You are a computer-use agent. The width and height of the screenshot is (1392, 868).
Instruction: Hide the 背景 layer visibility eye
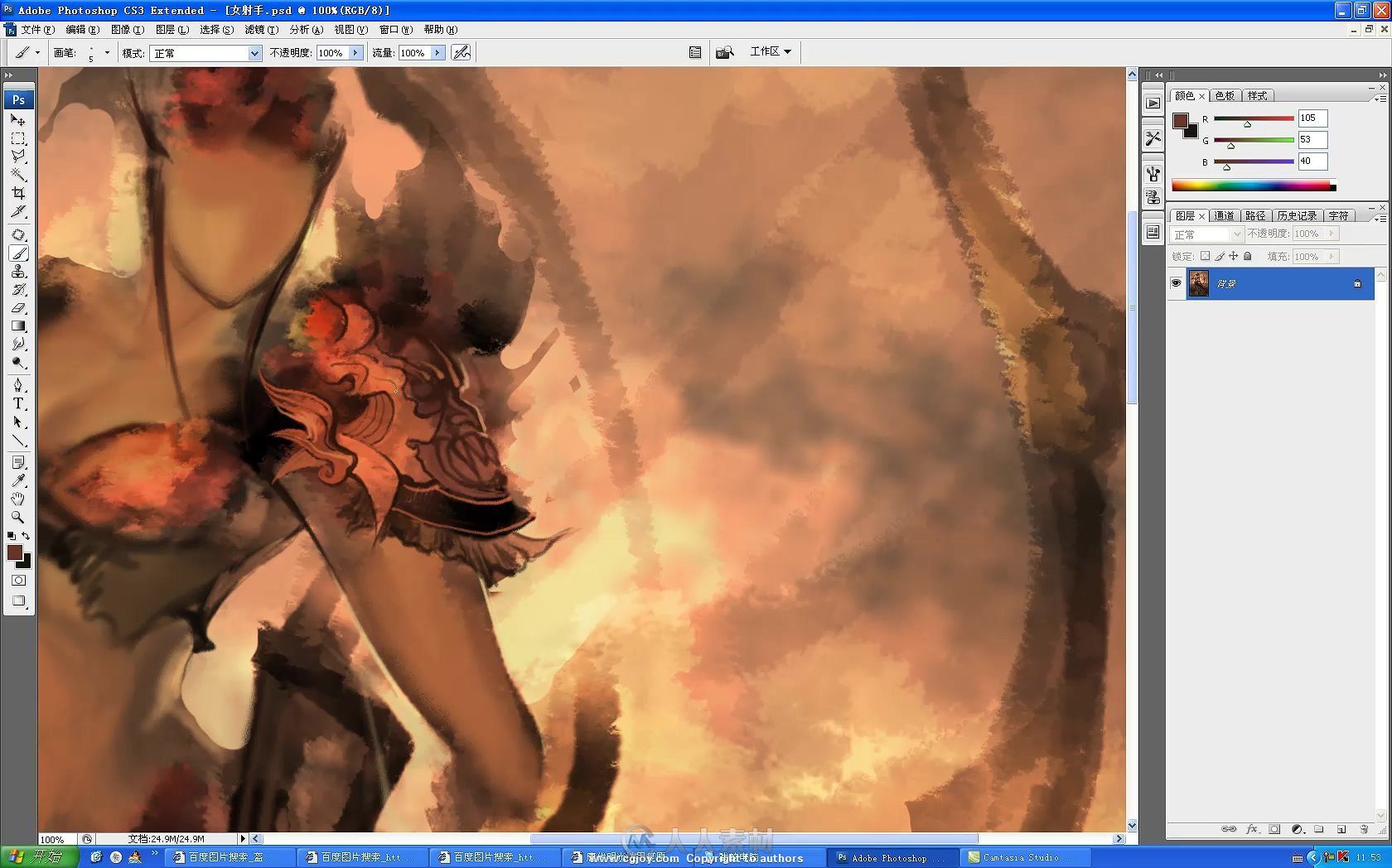pyautogui.click(x=1176, y=283)
